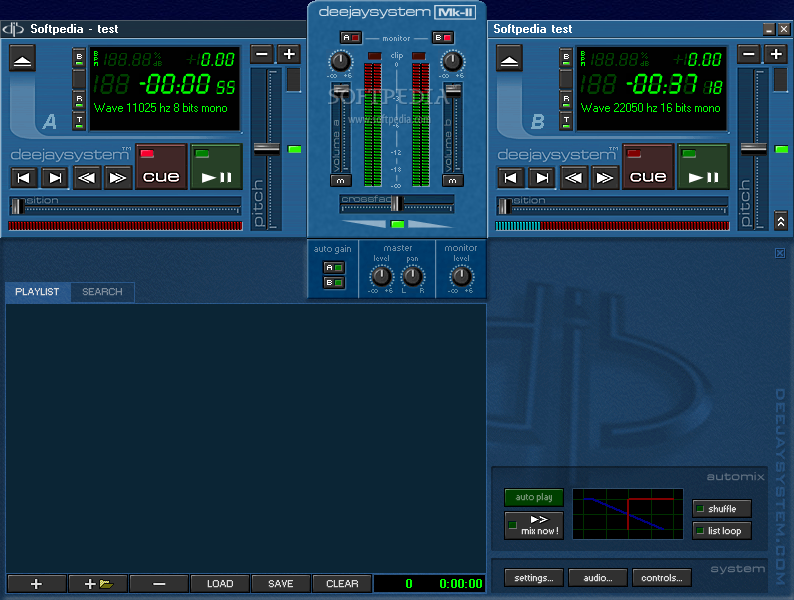
Task: Toggle the T mode button on deck A display
Action: tap(79, 121)
